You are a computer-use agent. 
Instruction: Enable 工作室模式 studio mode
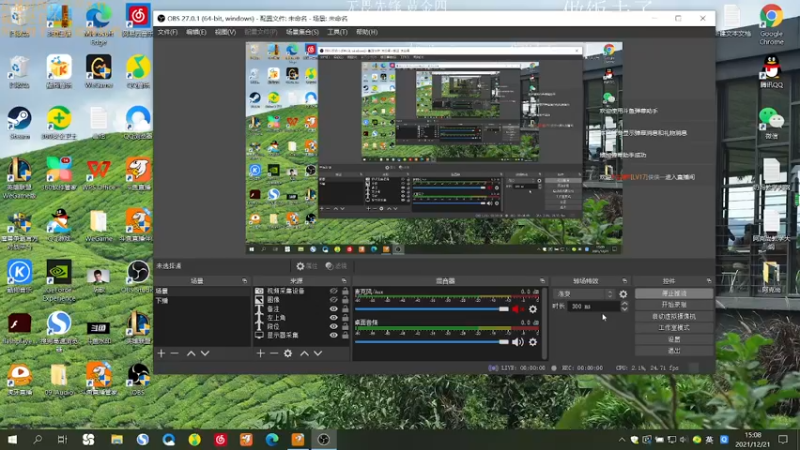[674, 328]
